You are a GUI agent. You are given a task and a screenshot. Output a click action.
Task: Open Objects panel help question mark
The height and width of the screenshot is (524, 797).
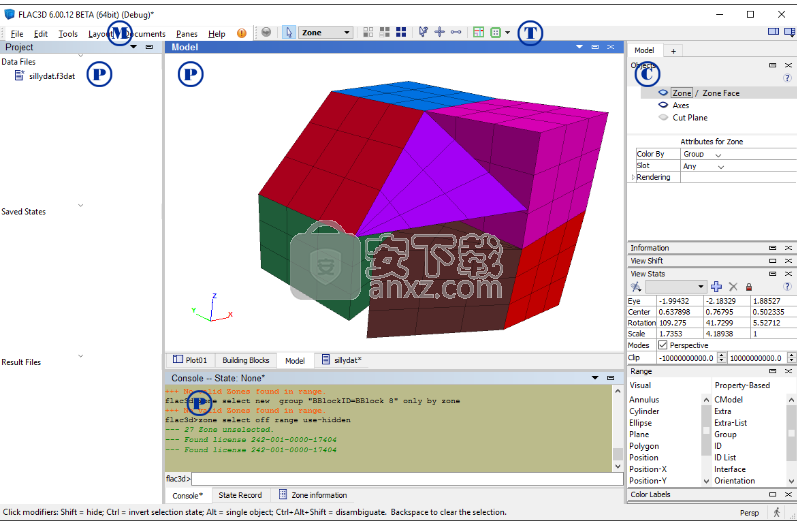tap(787, 78)
